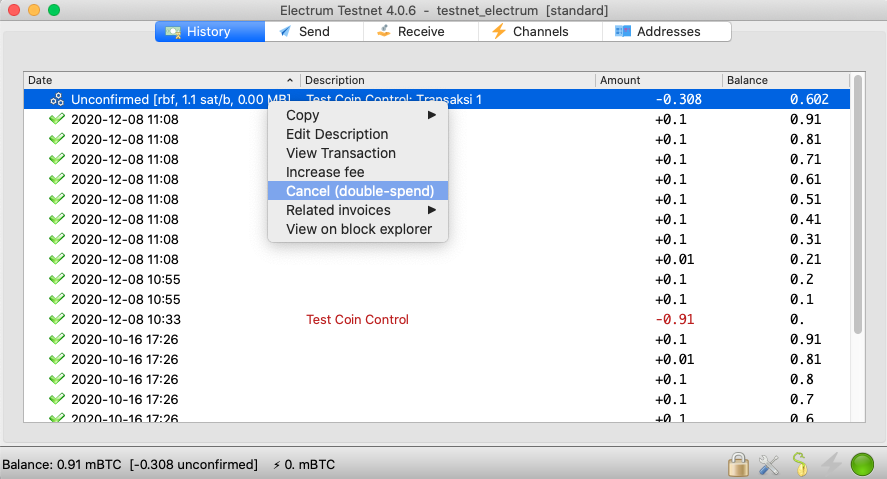Sort by the Balance column header

click(786, 80)
